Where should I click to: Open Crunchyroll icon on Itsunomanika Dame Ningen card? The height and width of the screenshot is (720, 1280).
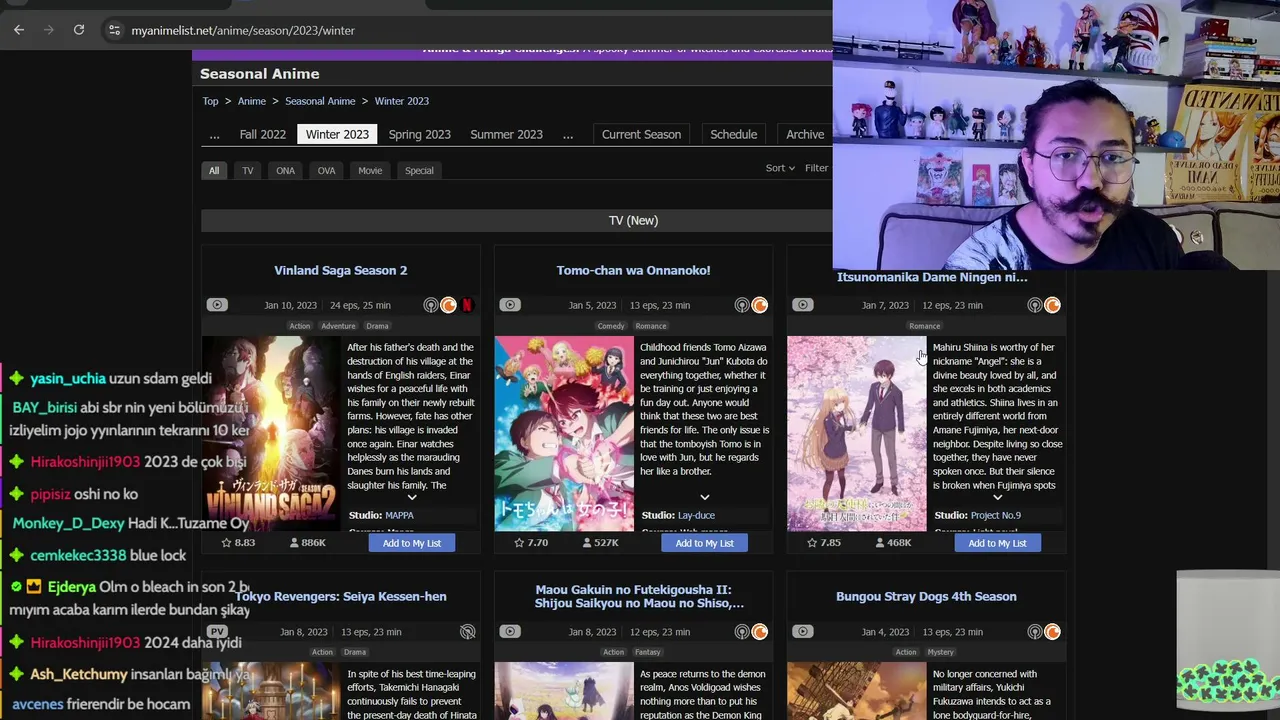coord(1053,305)
